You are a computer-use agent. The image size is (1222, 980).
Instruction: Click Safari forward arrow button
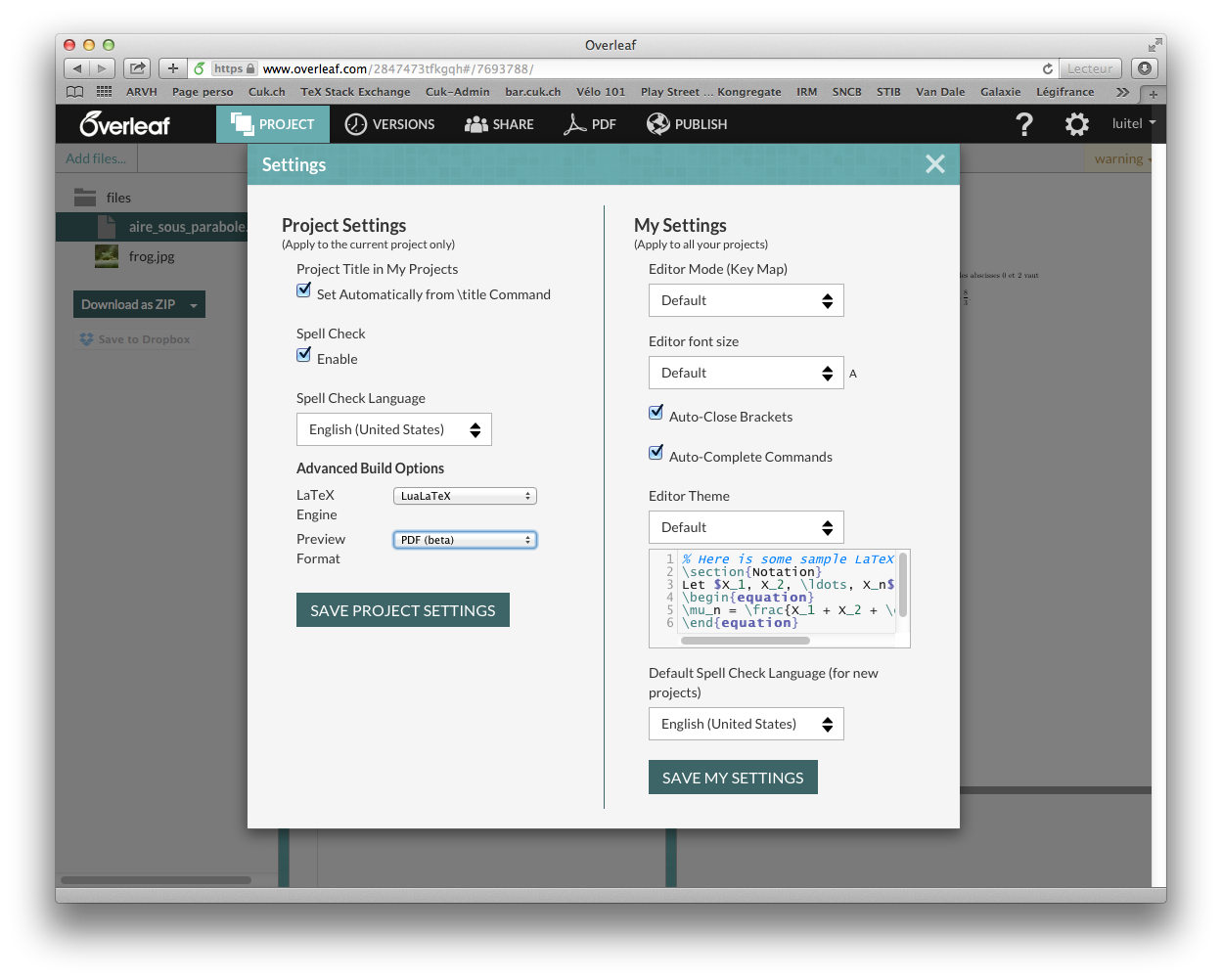(x=103, y=68)
